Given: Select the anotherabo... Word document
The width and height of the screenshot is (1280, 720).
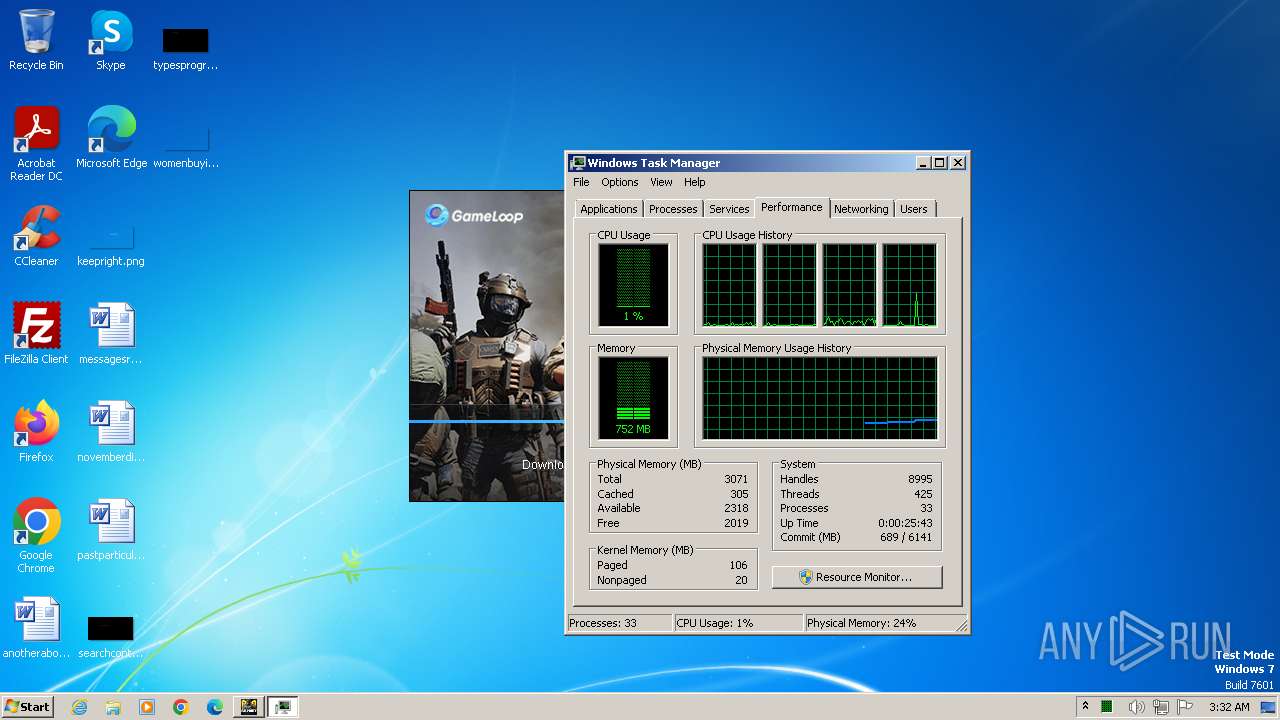Looking at the screenshot, I should tap(36, 627).
